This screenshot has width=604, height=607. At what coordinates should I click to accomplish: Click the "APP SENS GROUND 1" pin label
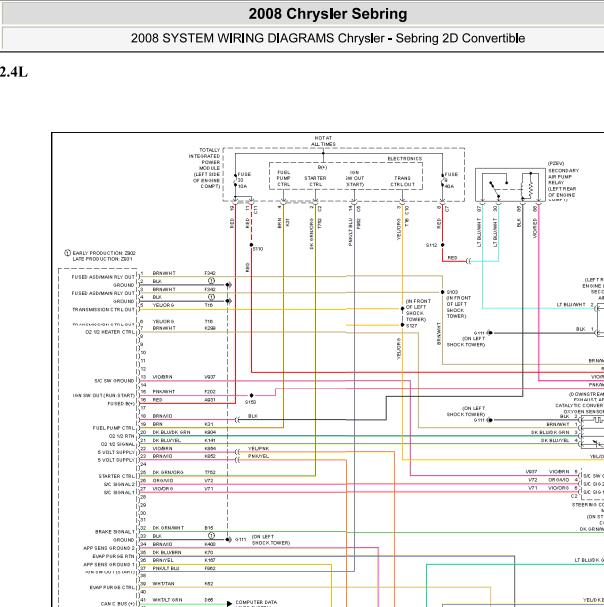109,564
